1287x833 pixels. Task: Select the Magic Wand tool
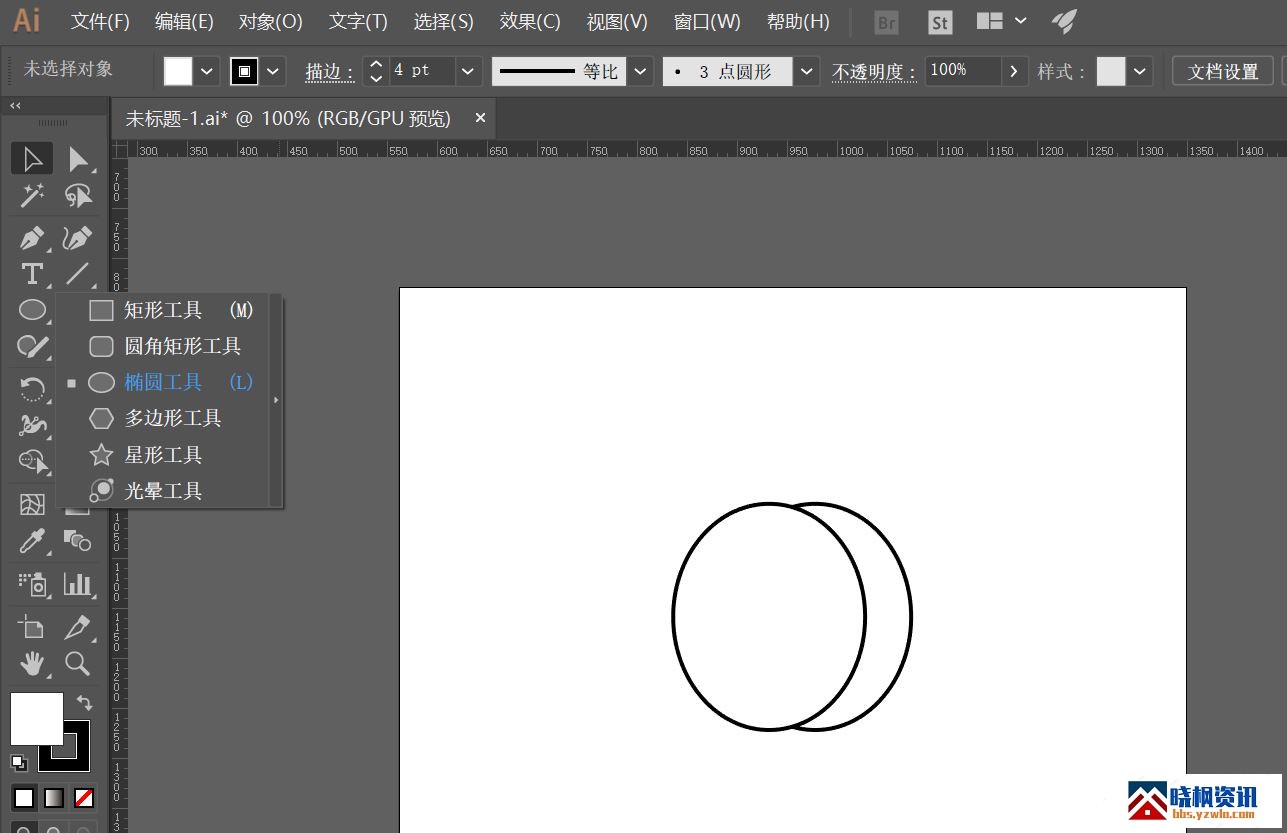click(32, 196)
